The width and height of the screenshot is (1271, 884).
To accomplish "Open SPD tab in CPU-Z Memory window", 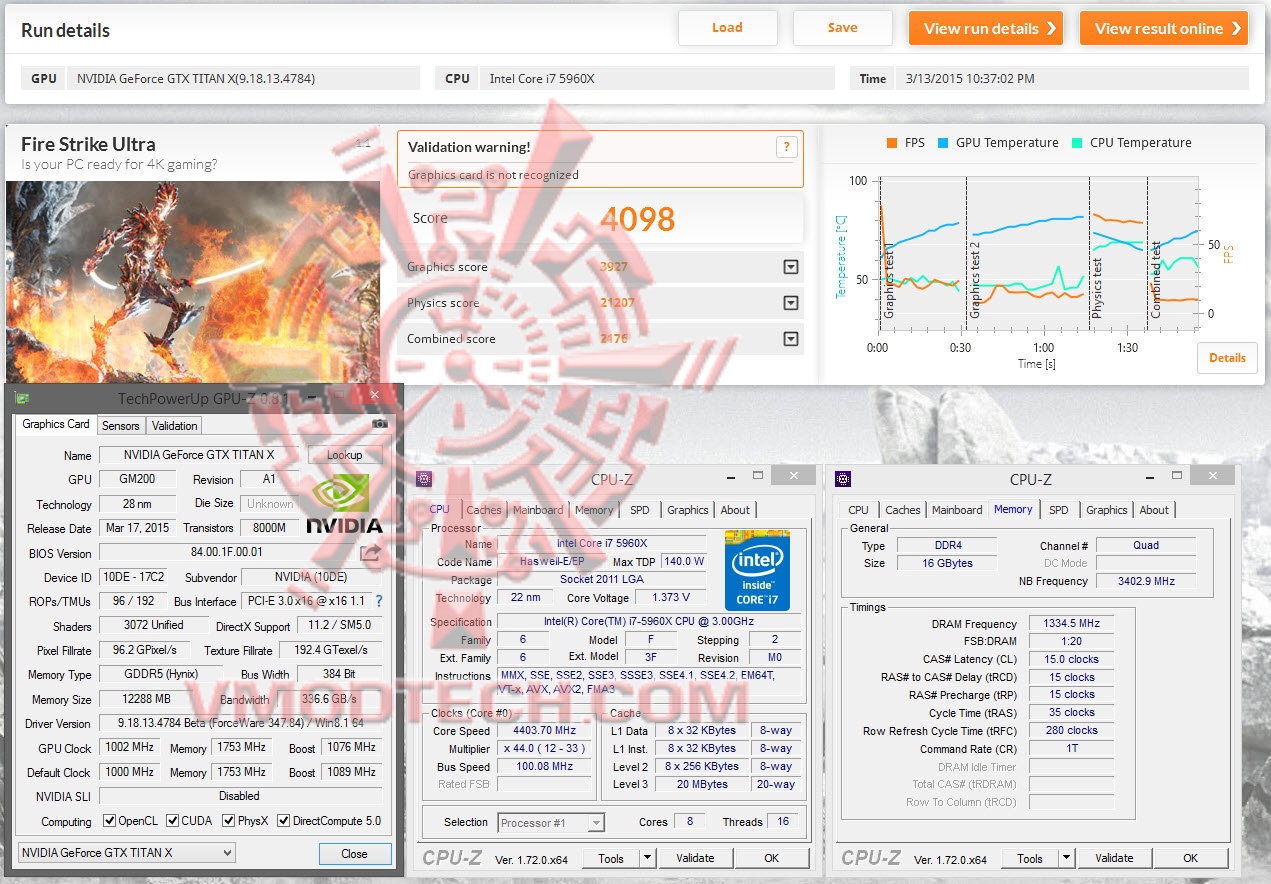I will [x=1059, y=510].
